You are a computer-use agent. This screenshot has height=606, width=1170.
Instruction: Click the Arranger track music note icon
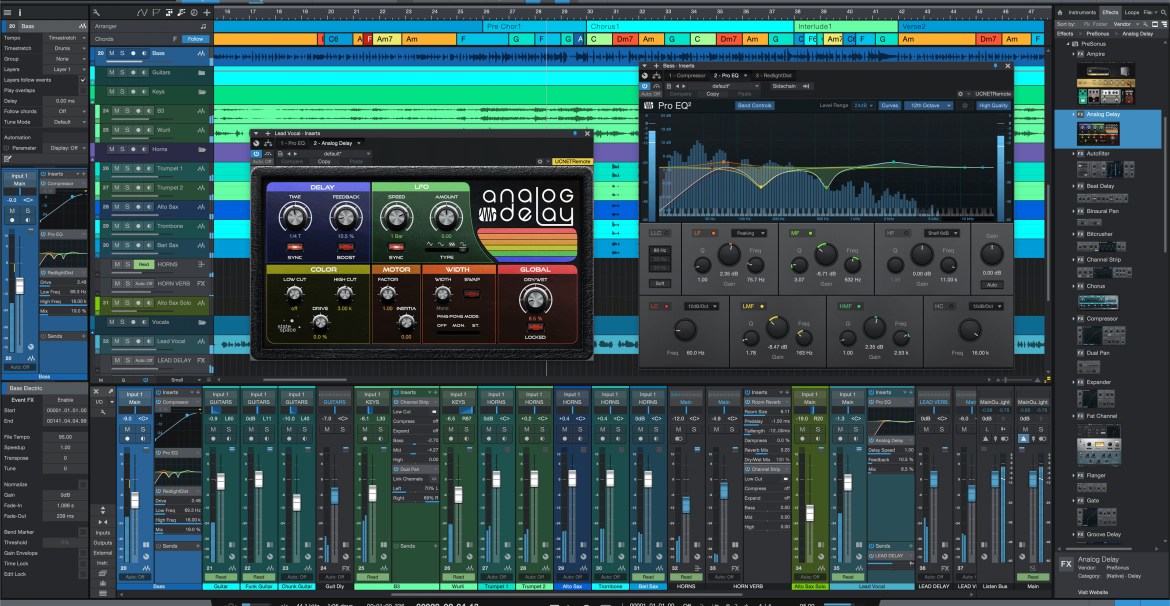point(204,26)
